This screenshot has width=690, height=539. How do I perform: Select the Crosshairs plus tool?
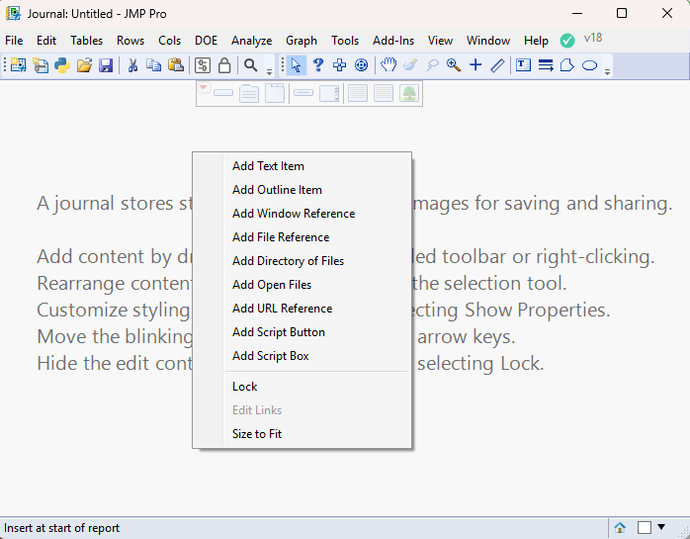(475, 65)
